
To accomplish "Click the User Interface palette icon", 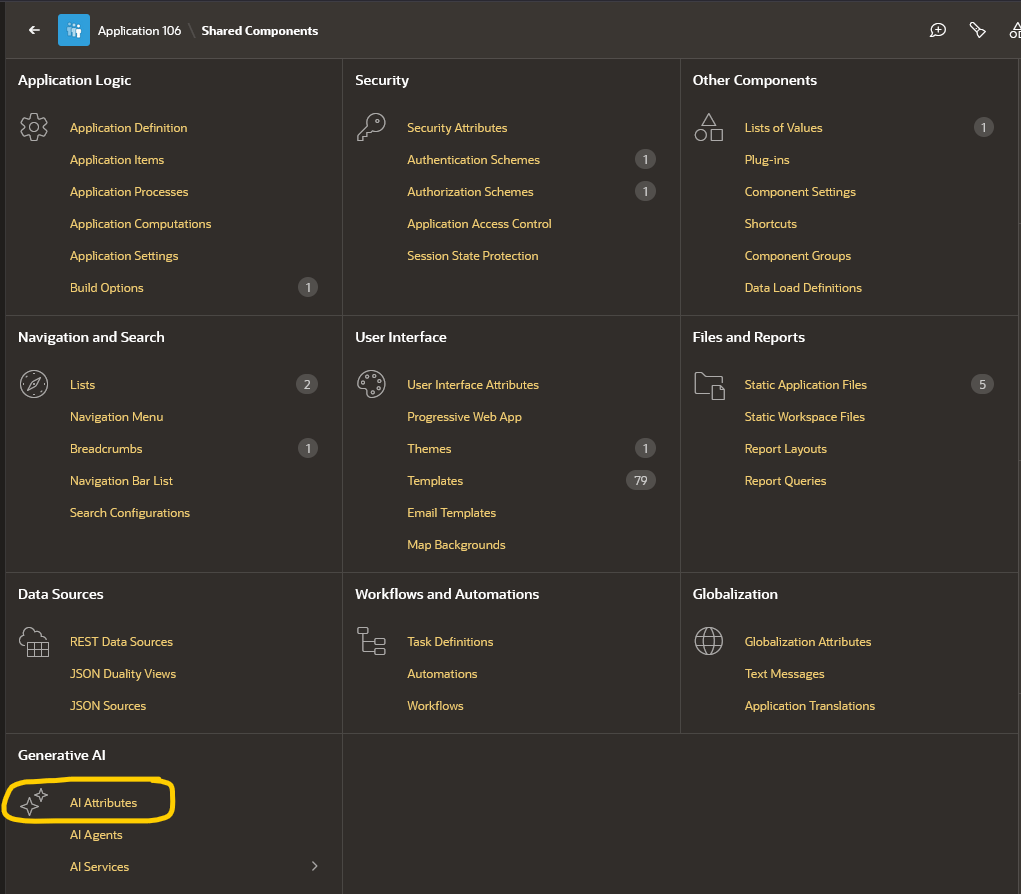I will tap(371, 384).
